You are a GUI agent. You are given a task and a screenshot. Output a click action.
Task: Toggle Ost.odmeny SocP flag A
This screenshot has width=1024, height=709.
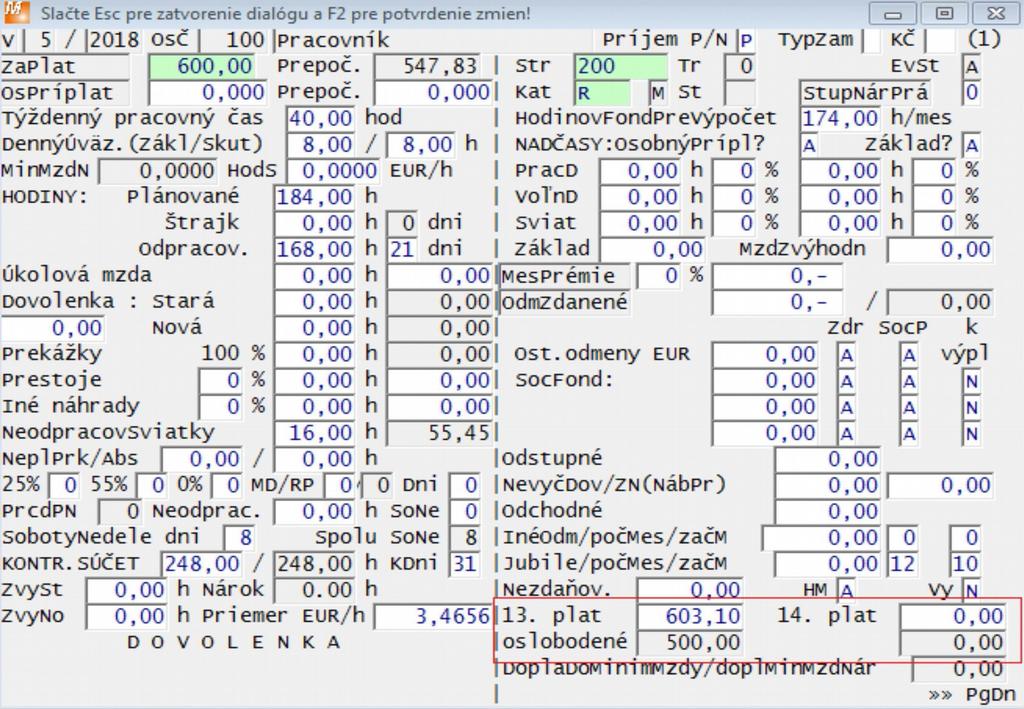[x=909, y=354]
